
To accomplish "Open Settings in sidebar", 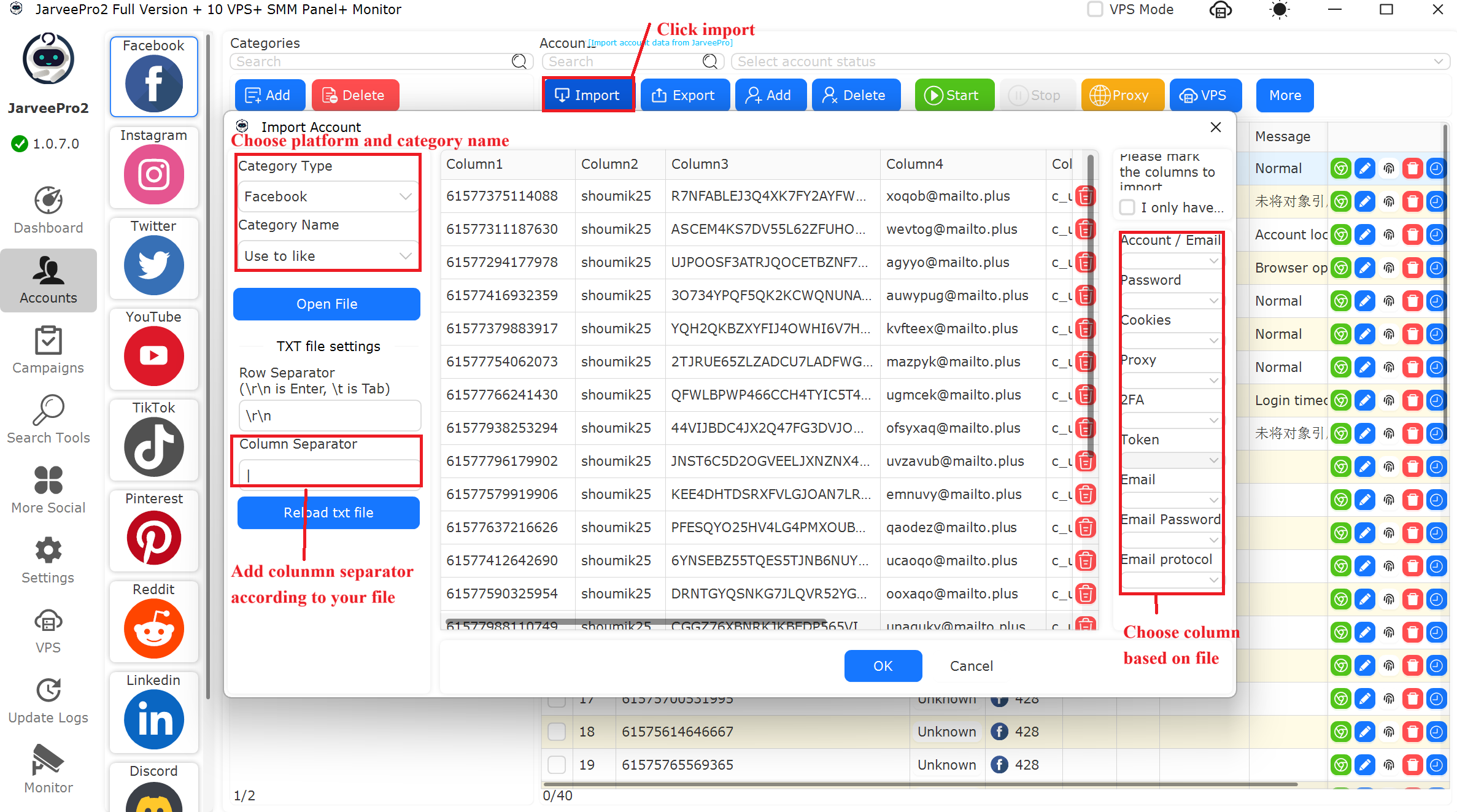I will coord(48,560).
